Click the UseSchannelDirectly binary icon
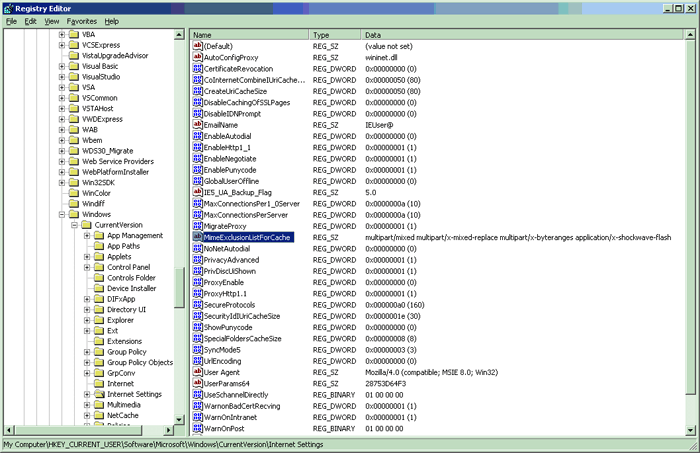 point(197,395)
